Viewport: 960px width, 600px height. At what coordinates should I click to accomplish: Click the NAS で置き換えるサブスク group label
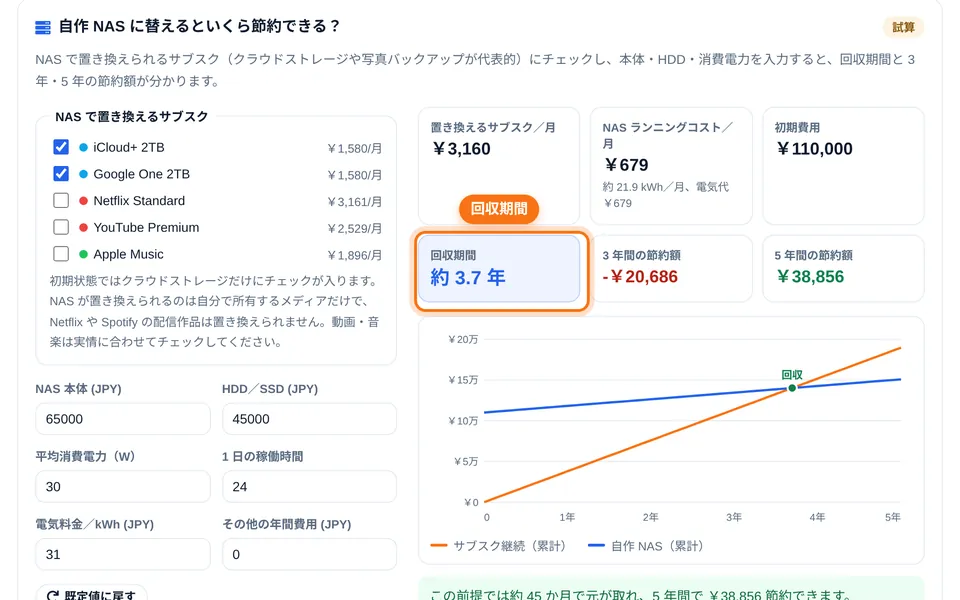[x=132, y=116]
